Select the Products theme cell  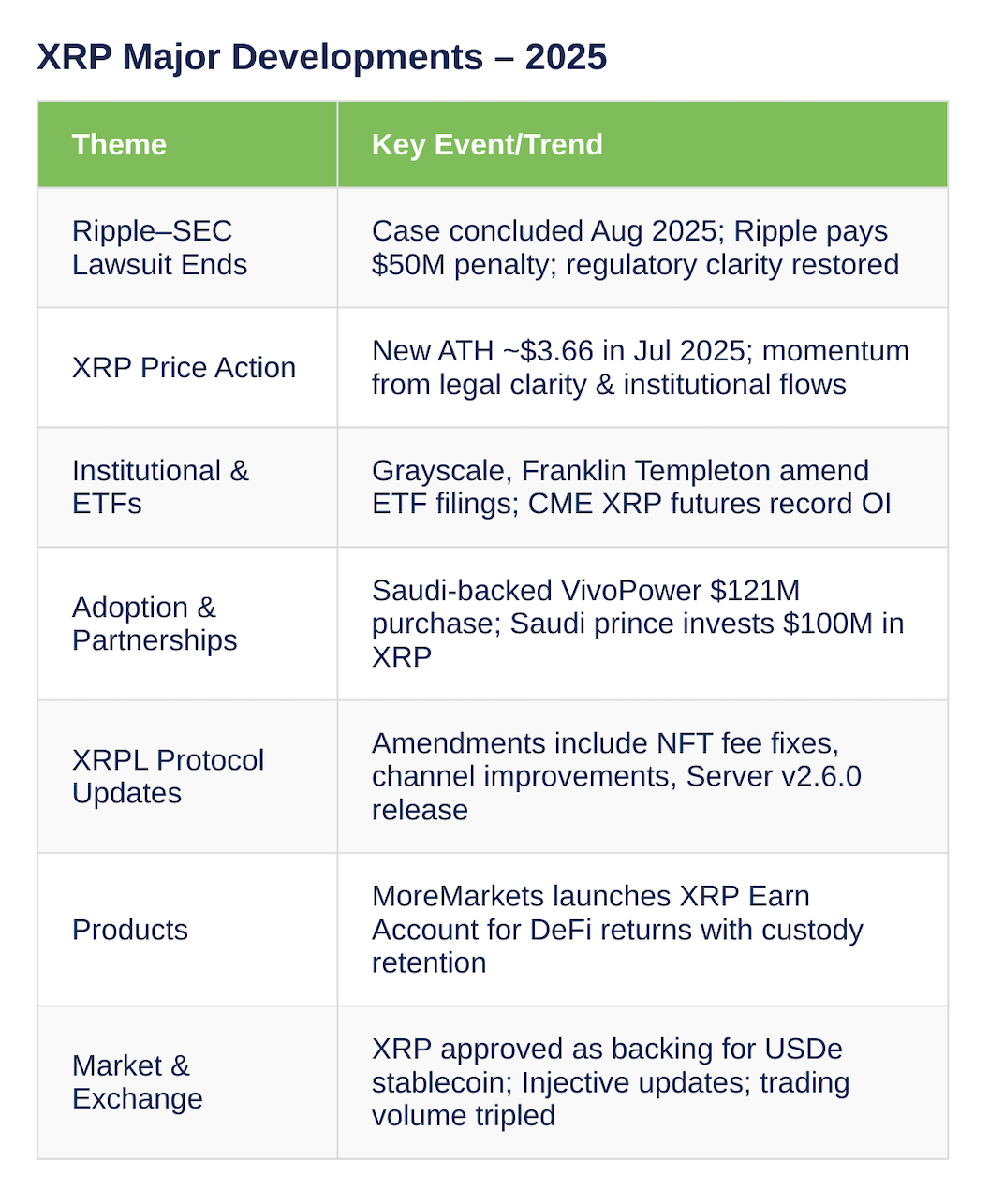(x=187, y=930)
